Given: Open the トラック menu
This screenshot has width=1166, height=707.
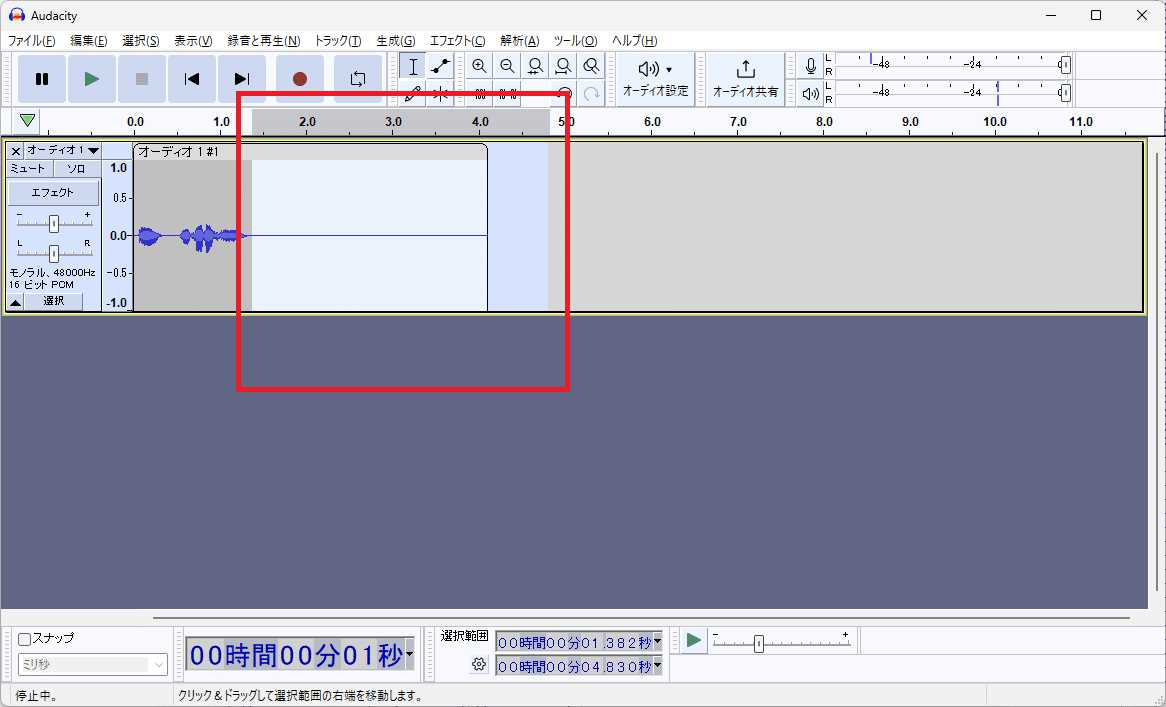Looking at the screenshot, I should tap(338, 41).
